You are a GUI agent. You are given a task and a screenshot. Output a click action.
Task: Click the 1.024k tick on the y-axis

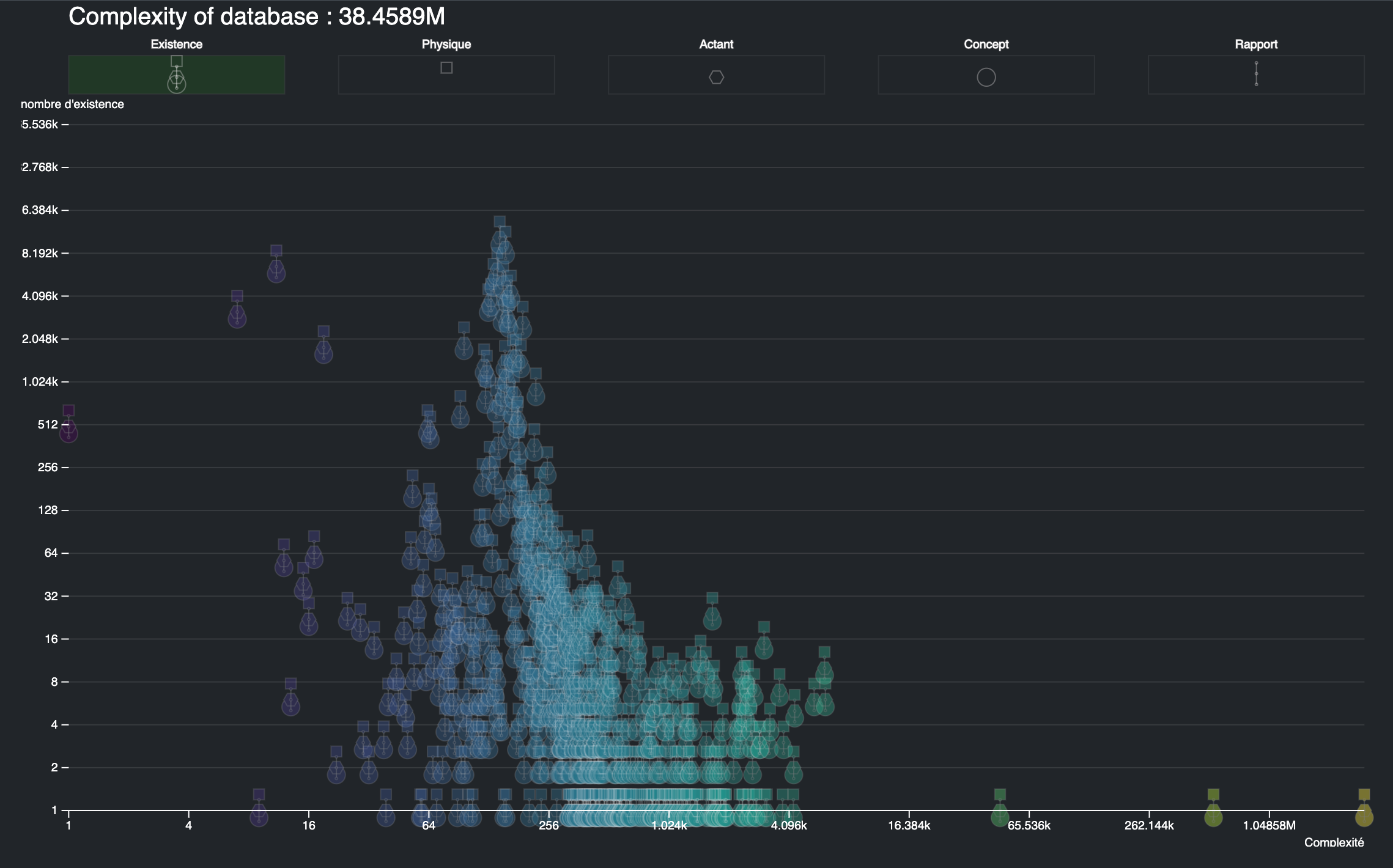[40, 381]
